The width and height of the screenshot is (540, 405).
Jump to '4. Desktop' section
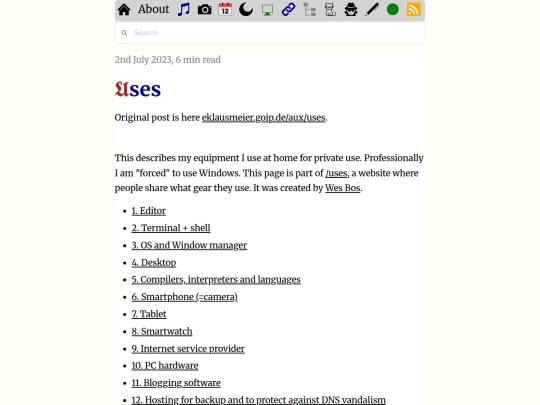click(154, 262)
